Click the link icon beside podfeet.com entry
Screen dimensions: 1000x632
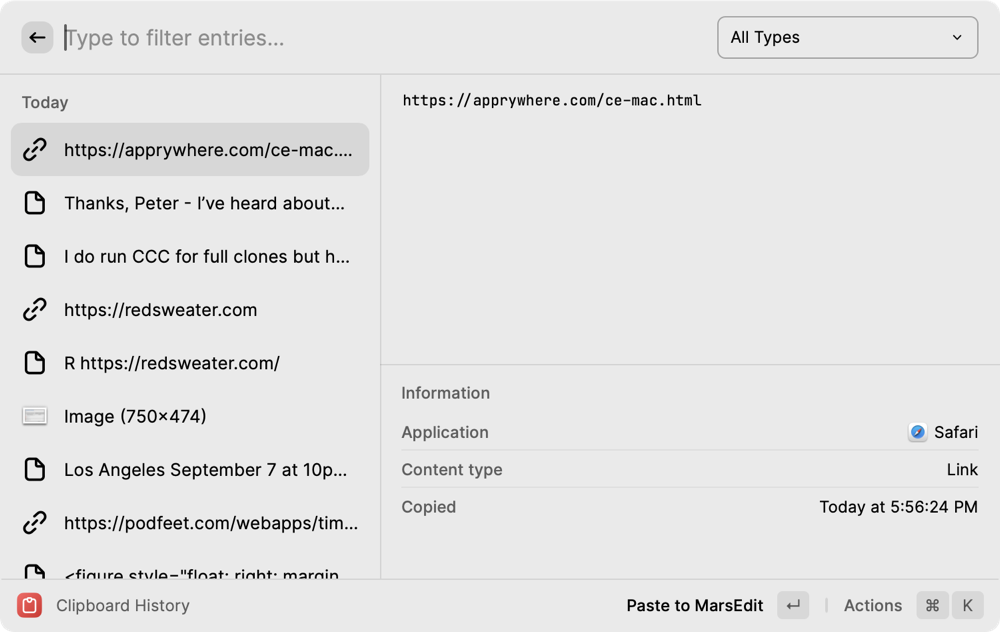(x=35, y=522)
